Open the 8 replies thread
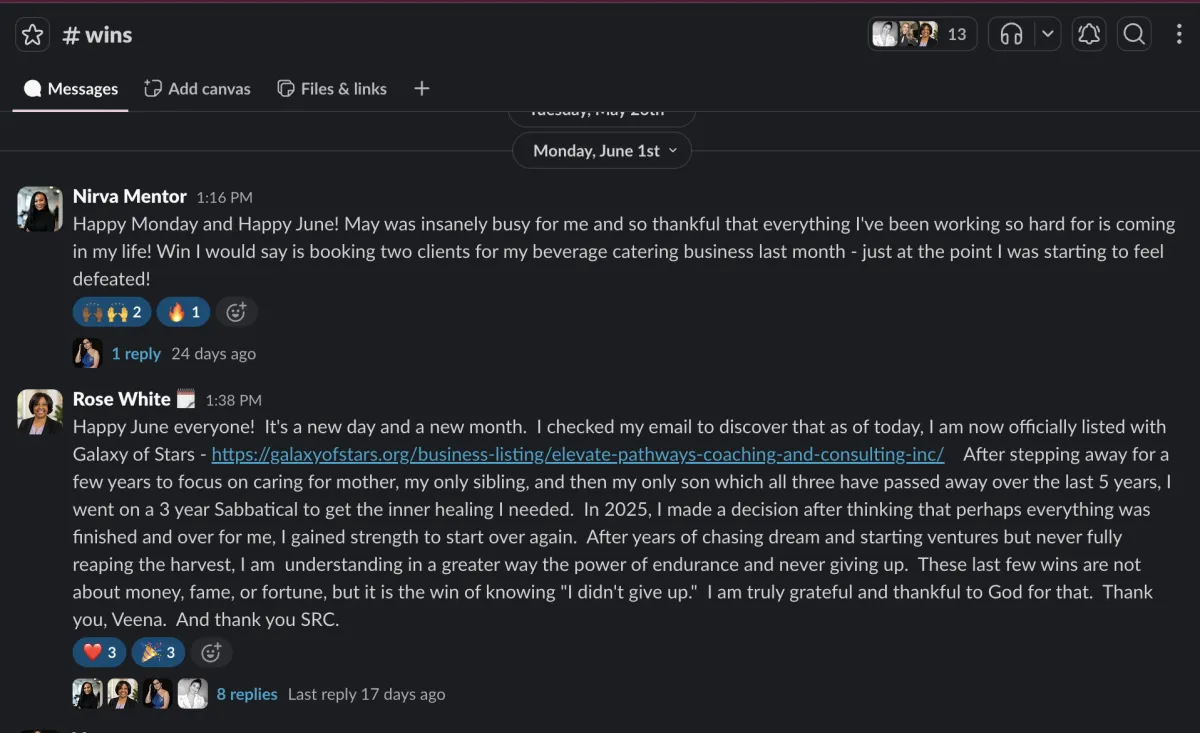Viewport: 1200px width, 733px height. pyautogui.click(x=247, y=694)
